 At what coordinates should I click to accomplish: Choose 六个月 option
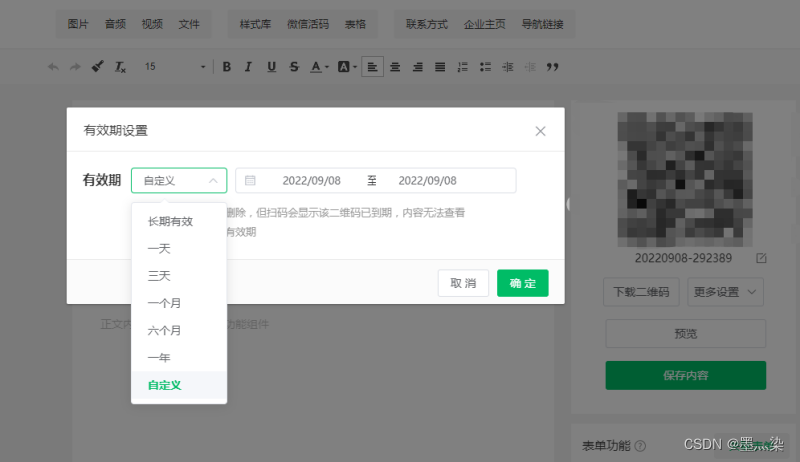pyautogui.click(x=179, y=330)
